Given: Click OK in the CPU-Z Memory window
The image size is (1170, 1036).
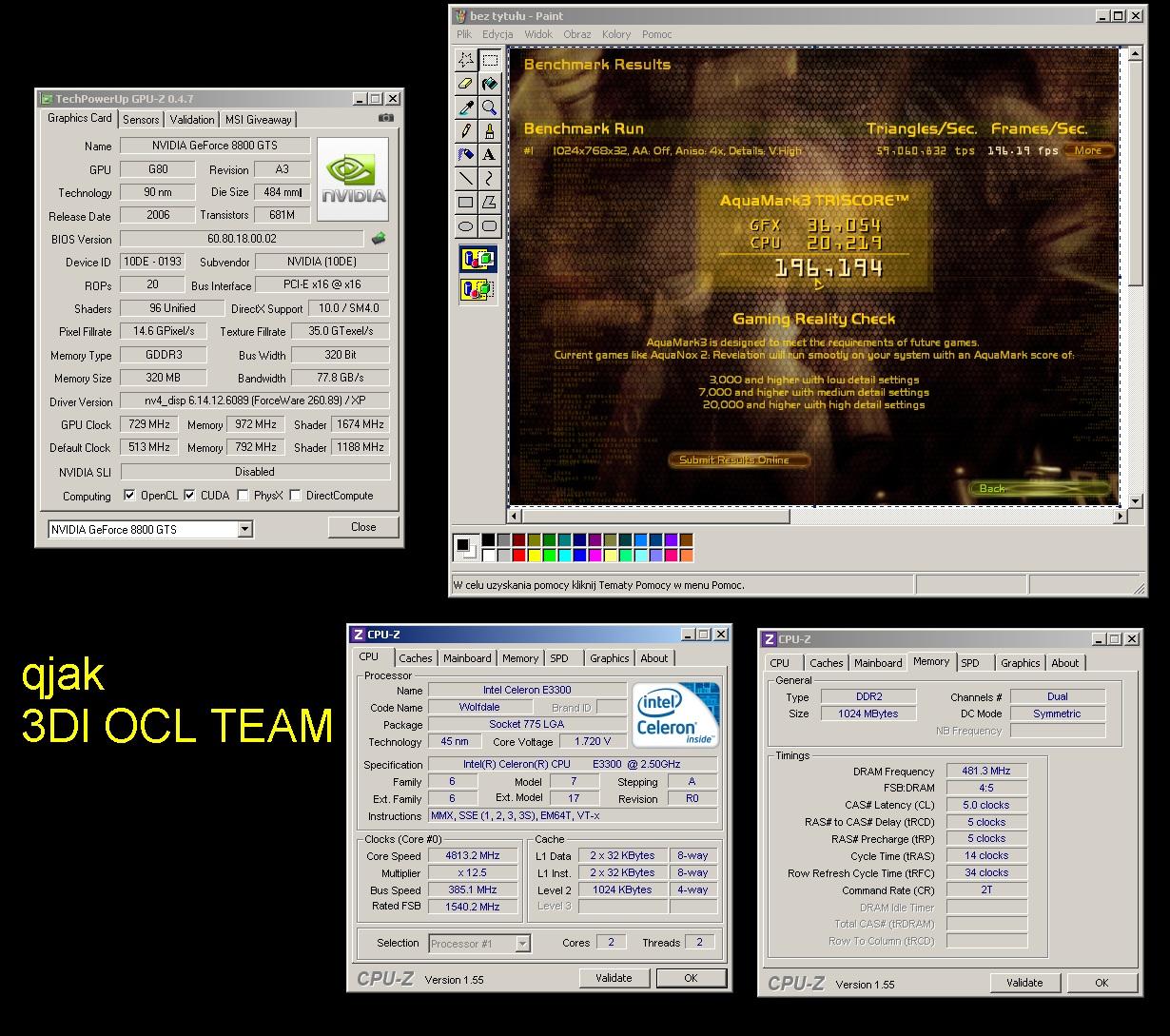Looking at the screenshot, I should tap(1102, 983).
